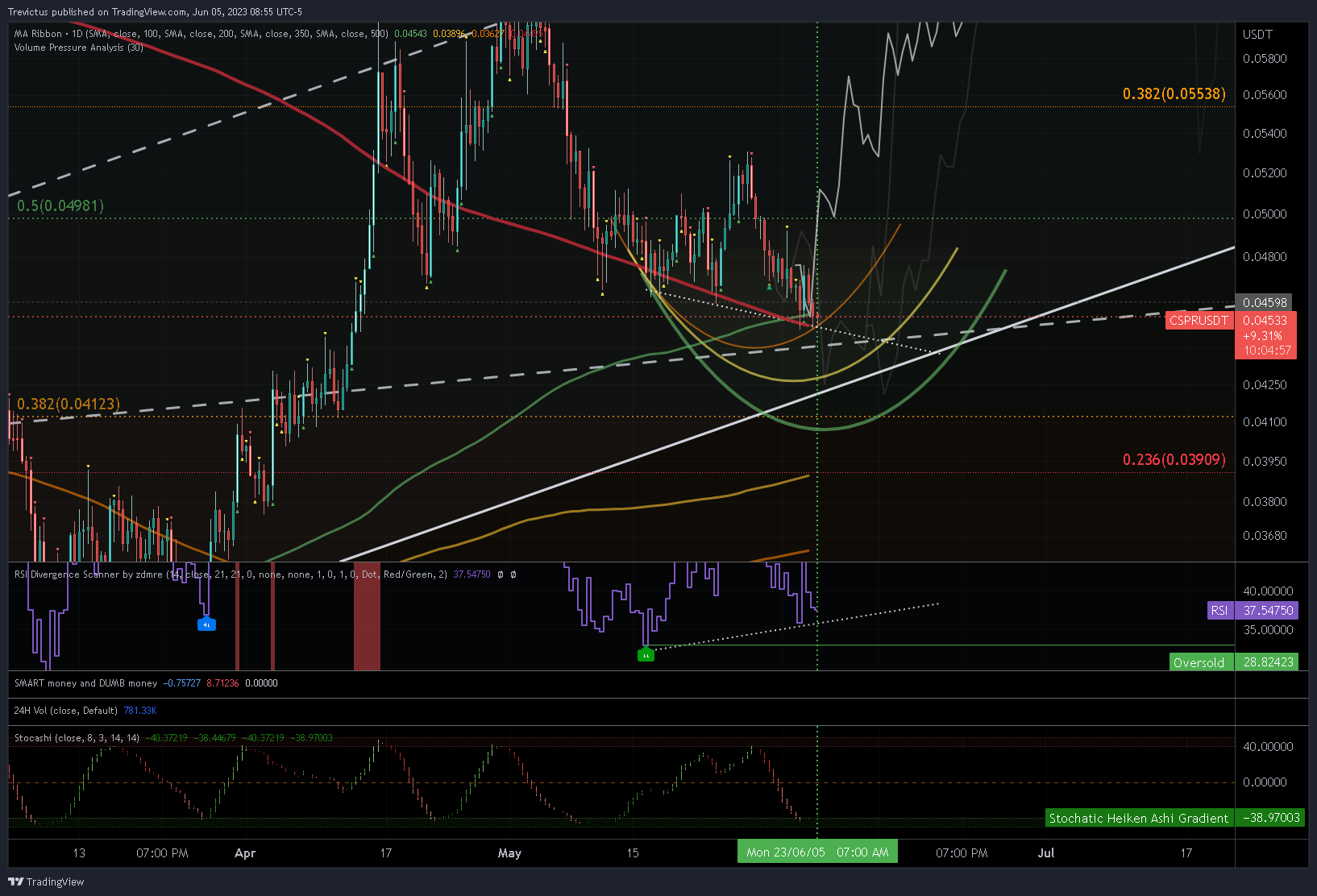This screenshot has width=1317, height=896.
Task: Click the 8.71236 value in SMART money legend
Action: pos(222,683)
